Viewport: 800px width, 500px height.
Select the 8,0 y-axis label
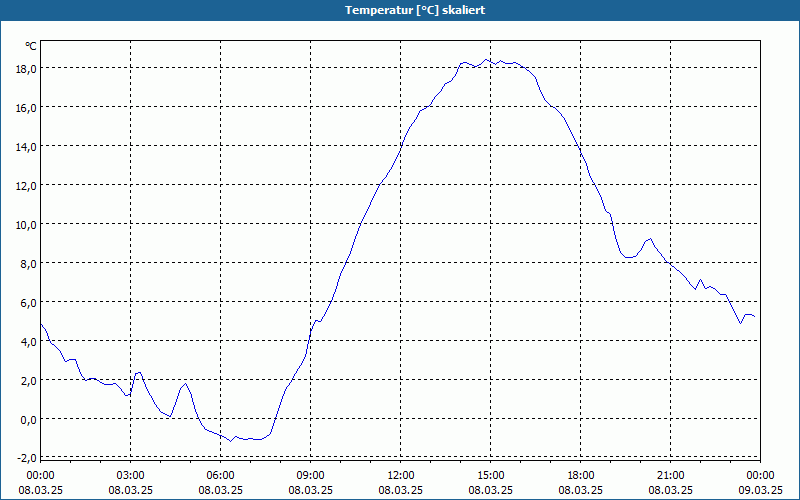point(28,264)
